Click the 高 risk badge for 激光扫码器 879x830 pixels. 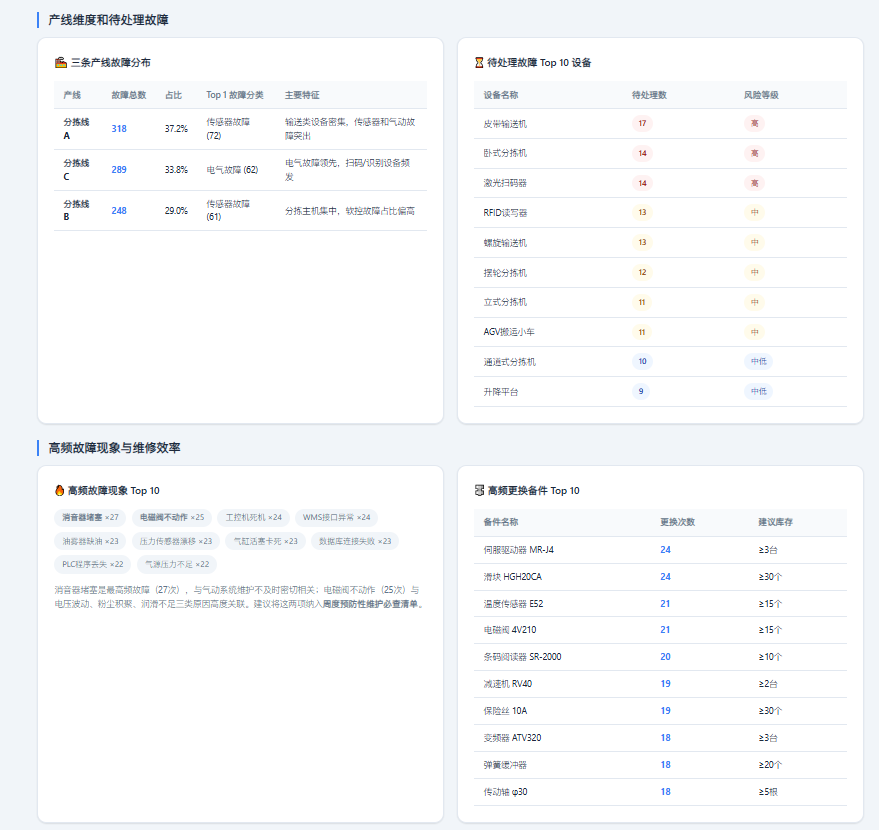[755, 183]
